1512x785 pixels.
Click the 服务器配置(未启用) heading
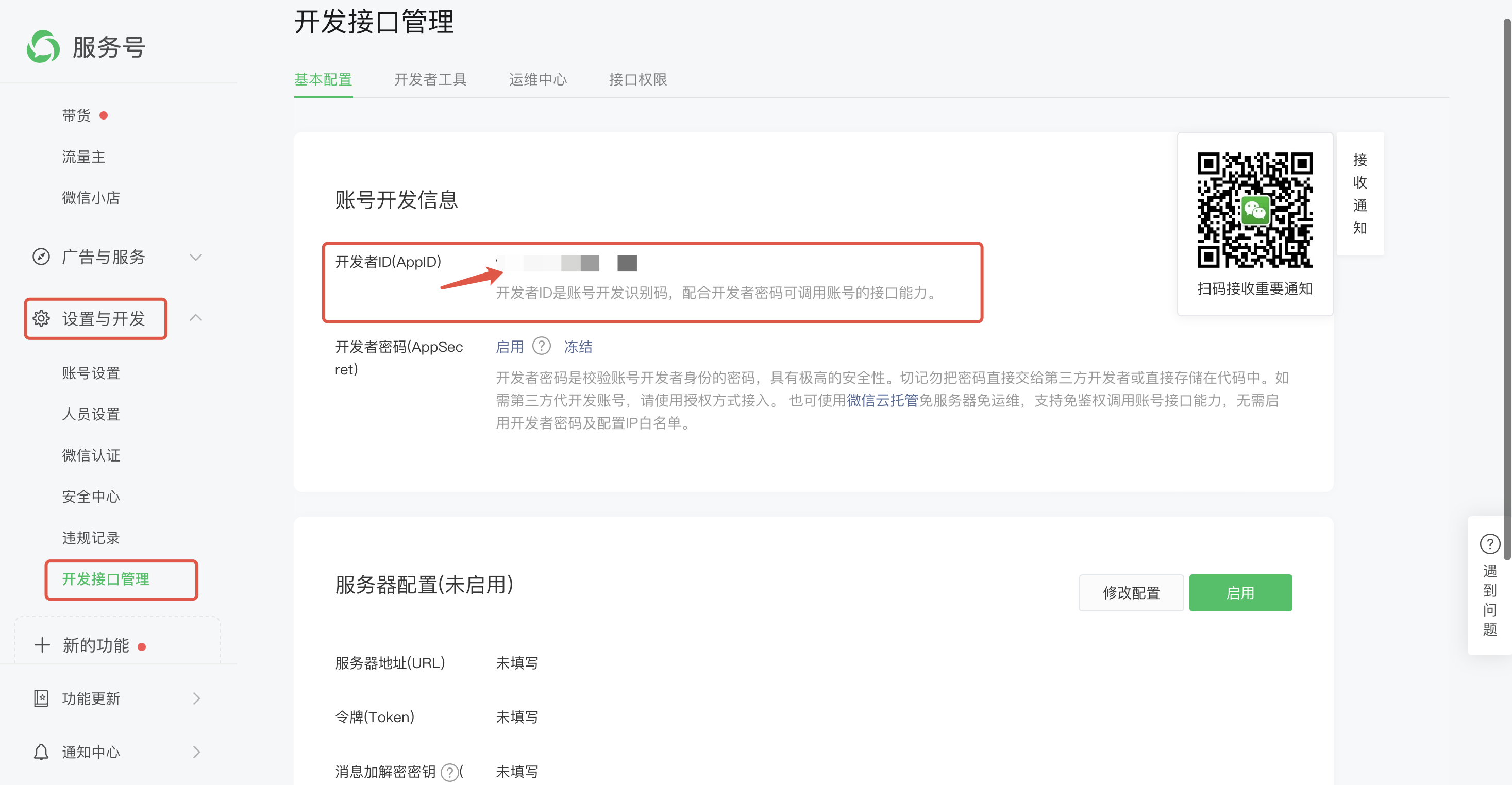pyautogui.click(x=424, y=585)
